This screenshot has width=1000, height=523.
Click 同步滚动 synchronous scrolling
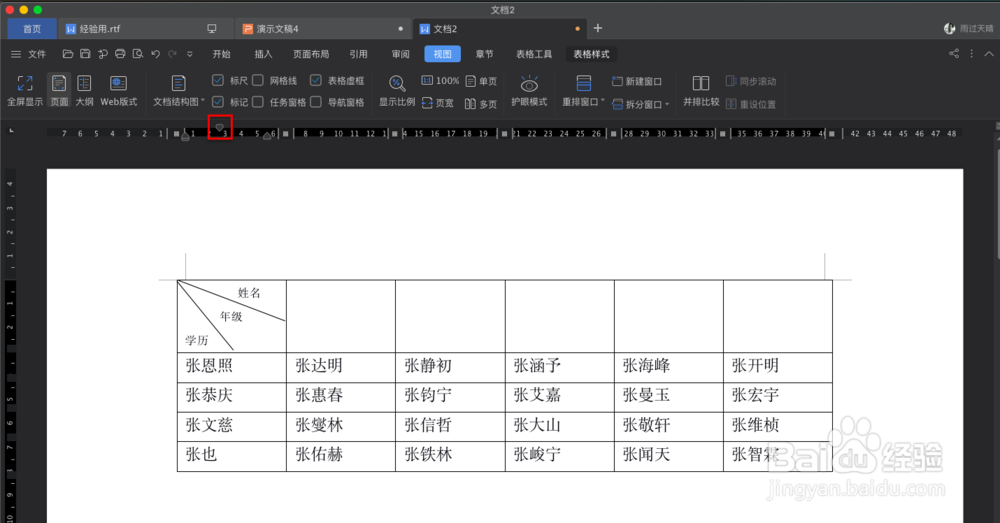coord(751,81)
